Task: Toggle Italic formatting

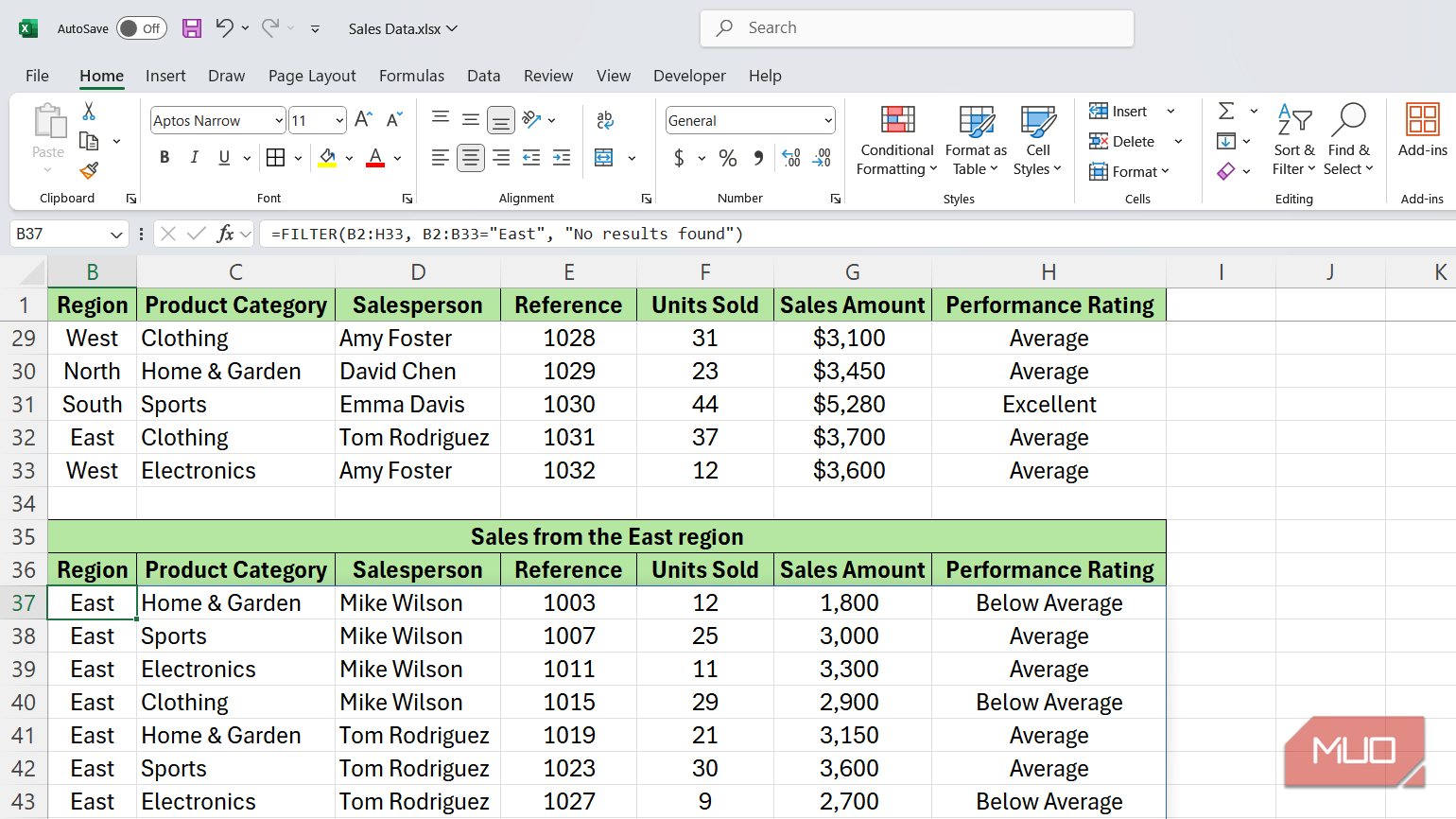Action: click(x=195, y=158)
